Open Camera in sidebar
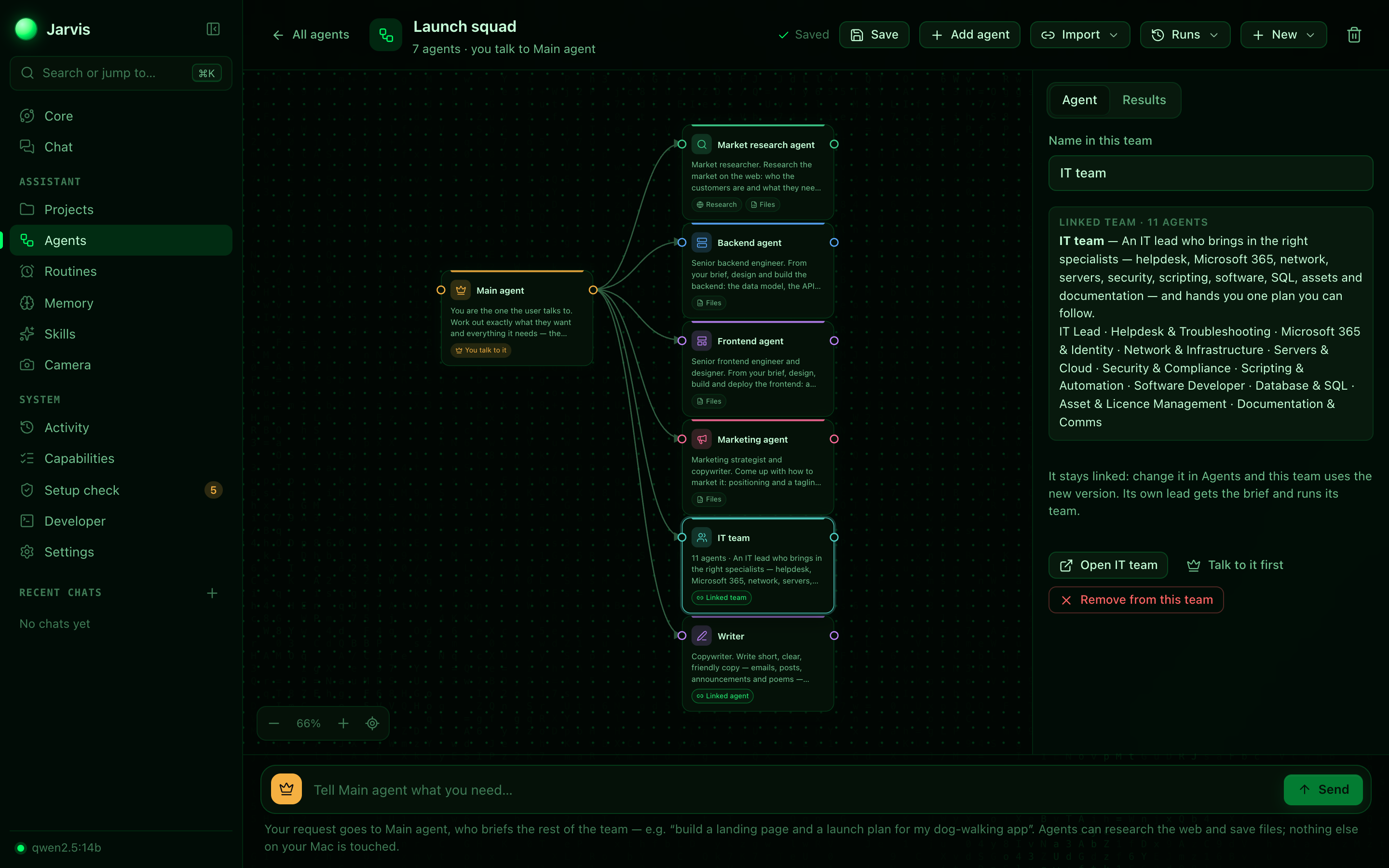 click(121, 365)
